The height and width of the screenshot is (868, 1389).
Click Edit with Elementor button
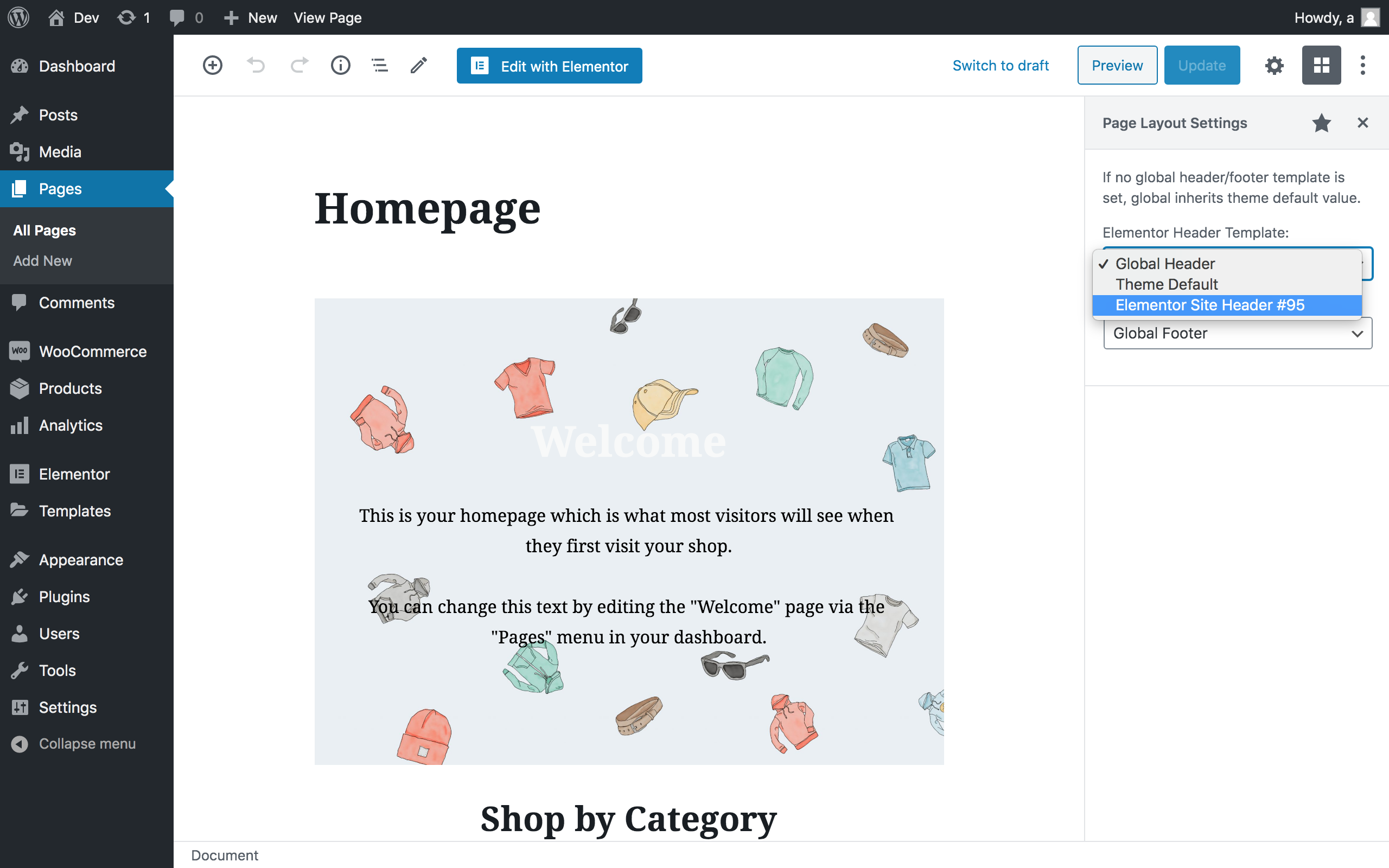(x=549, y=66)
